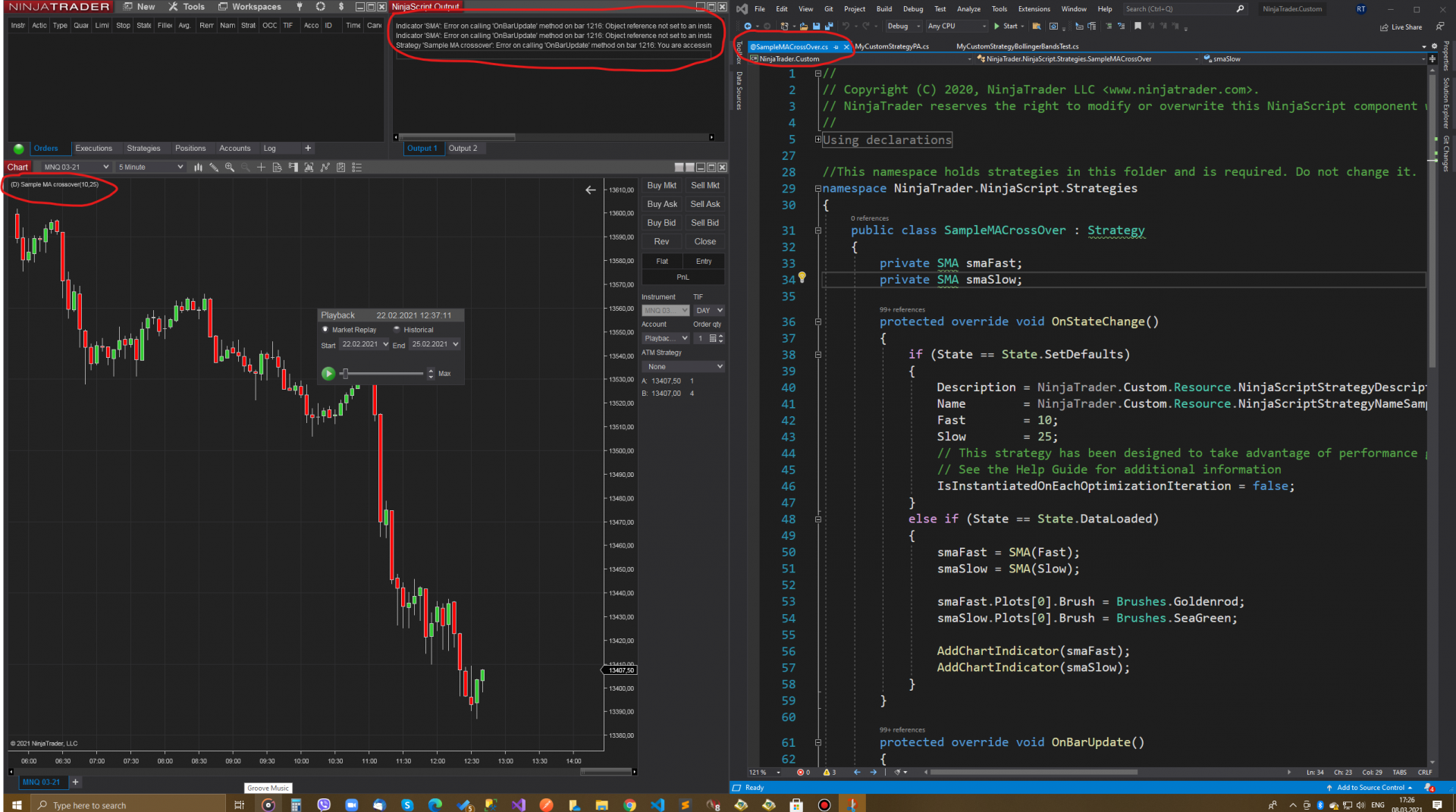Open the chart Indicators icon

coord(325,168)
